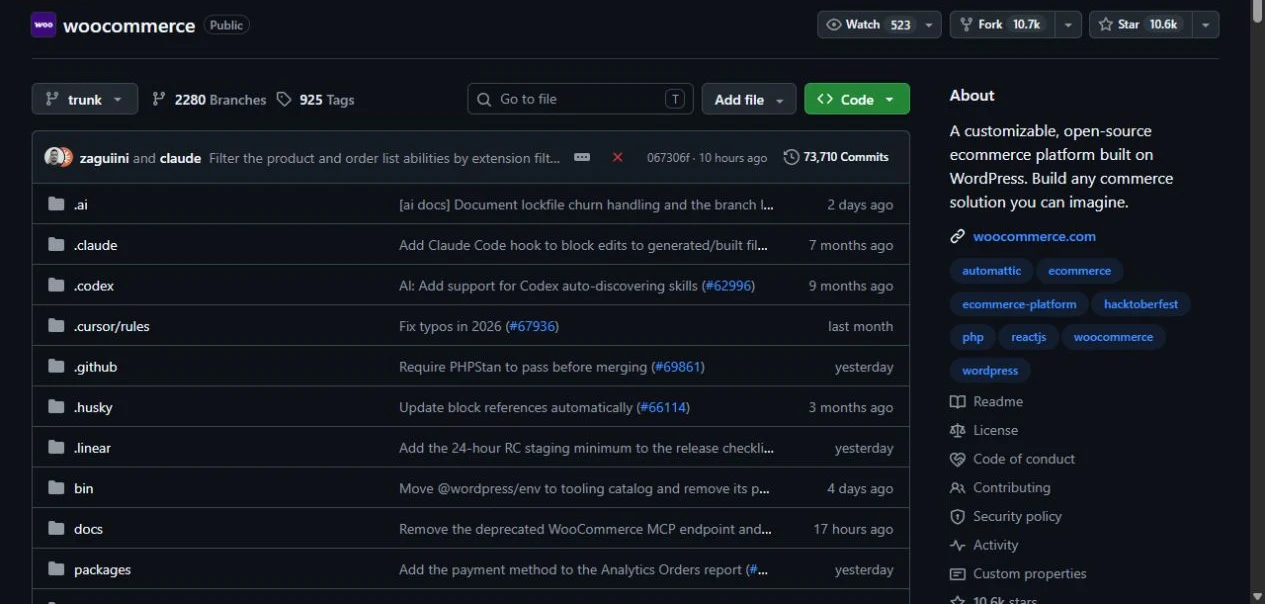Image resolution: width=1265 pixels, height=604 pixels.
Task: Open 'Move @wordpress/env to tooling catalog' commit
Action: (x=584, y=488)
